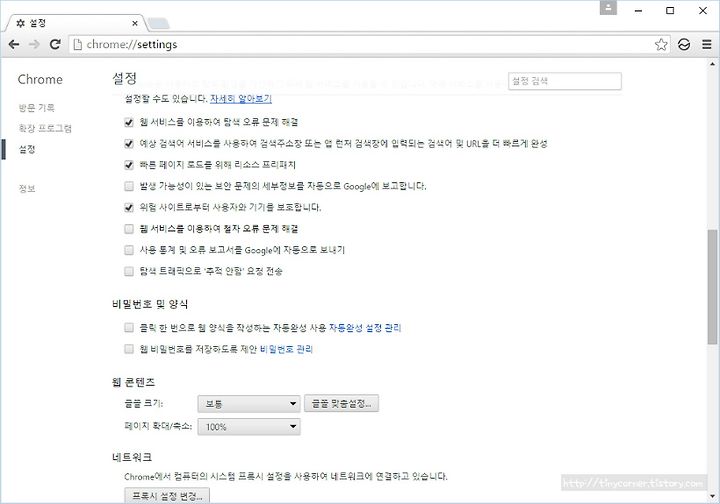The height and width of the screenshot is (504, 720).
Task: Click the scrollbar down arrow
Action: [x=712, y=497]
